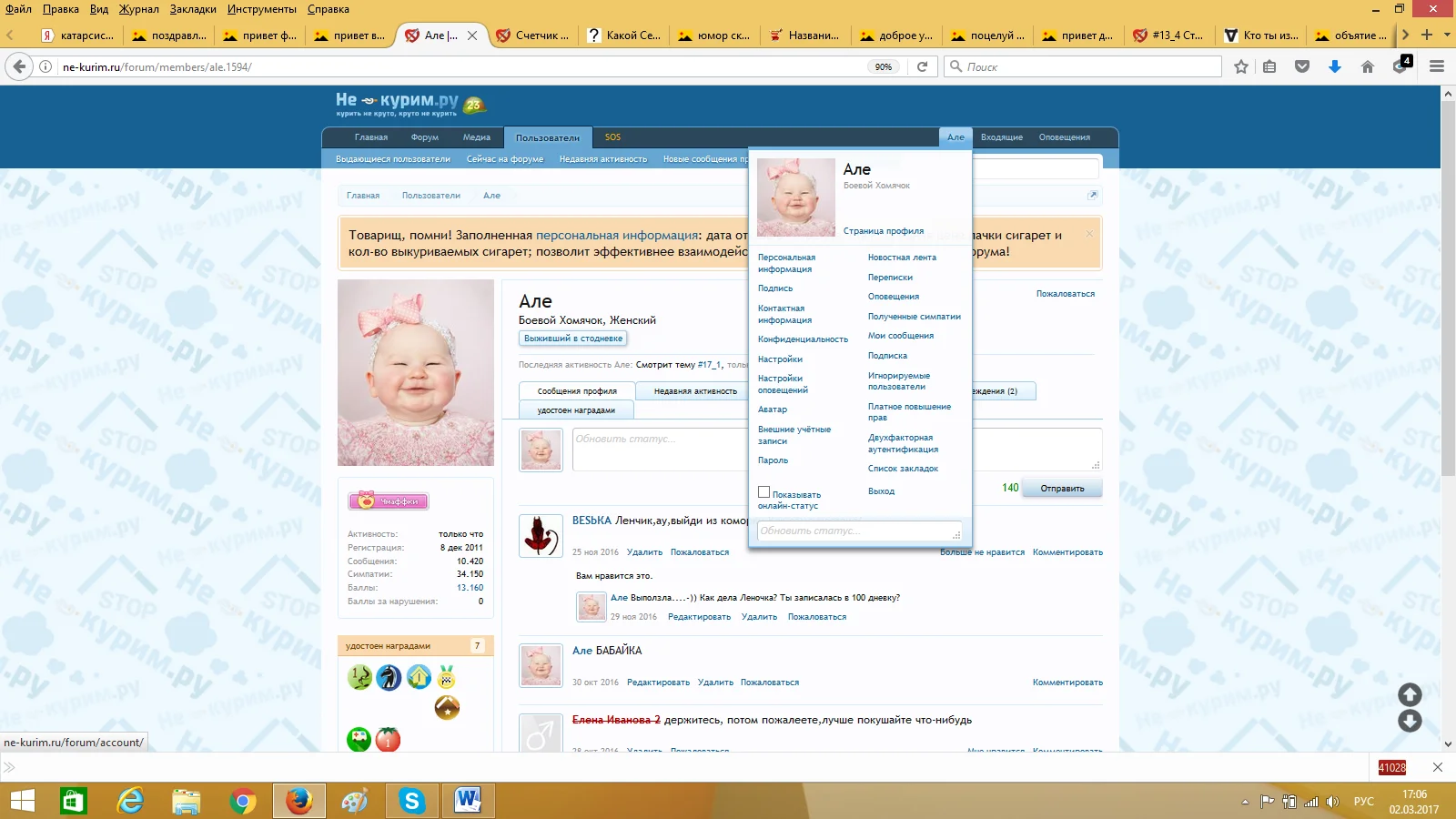Open the Закладки menu in the menu bar
This screenshot has height=819, width=1456.
tap(192, 9)
